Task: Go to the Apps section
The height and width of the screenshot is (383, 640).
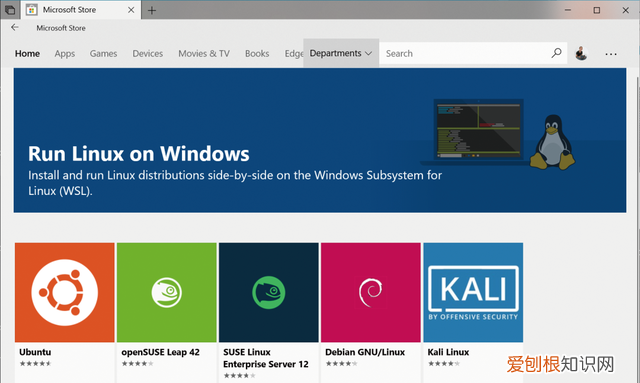Action: [64, 53]
